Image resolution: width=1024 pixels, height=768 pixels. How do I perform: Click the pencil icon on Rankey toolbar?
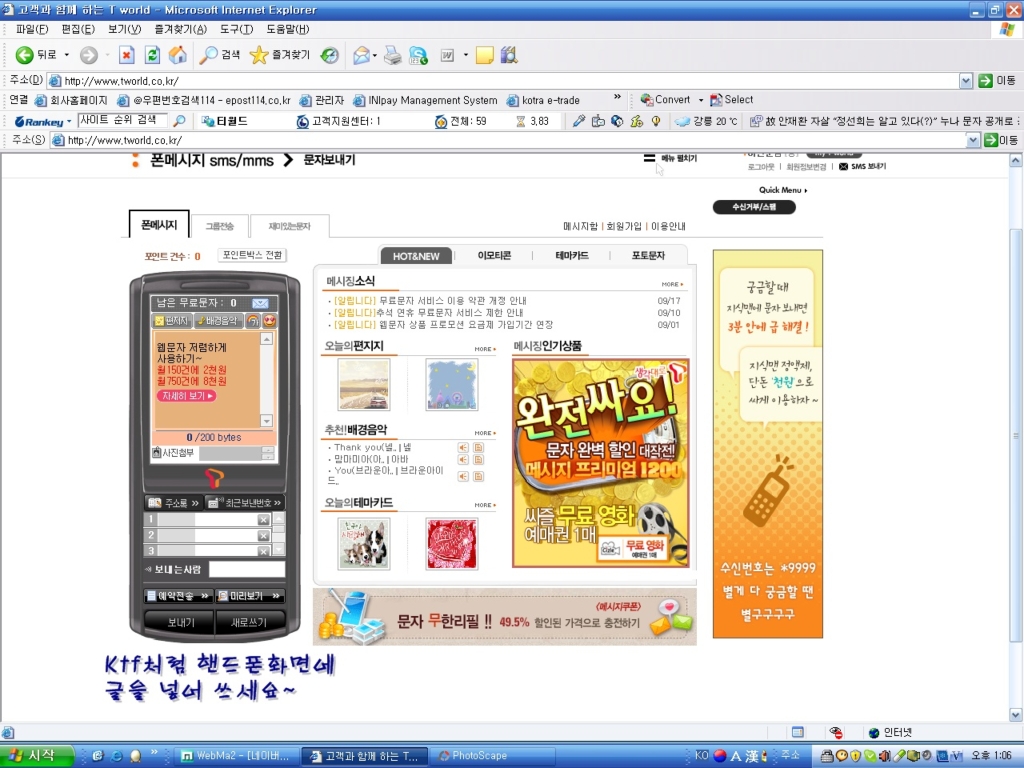[x=579, y=121]
